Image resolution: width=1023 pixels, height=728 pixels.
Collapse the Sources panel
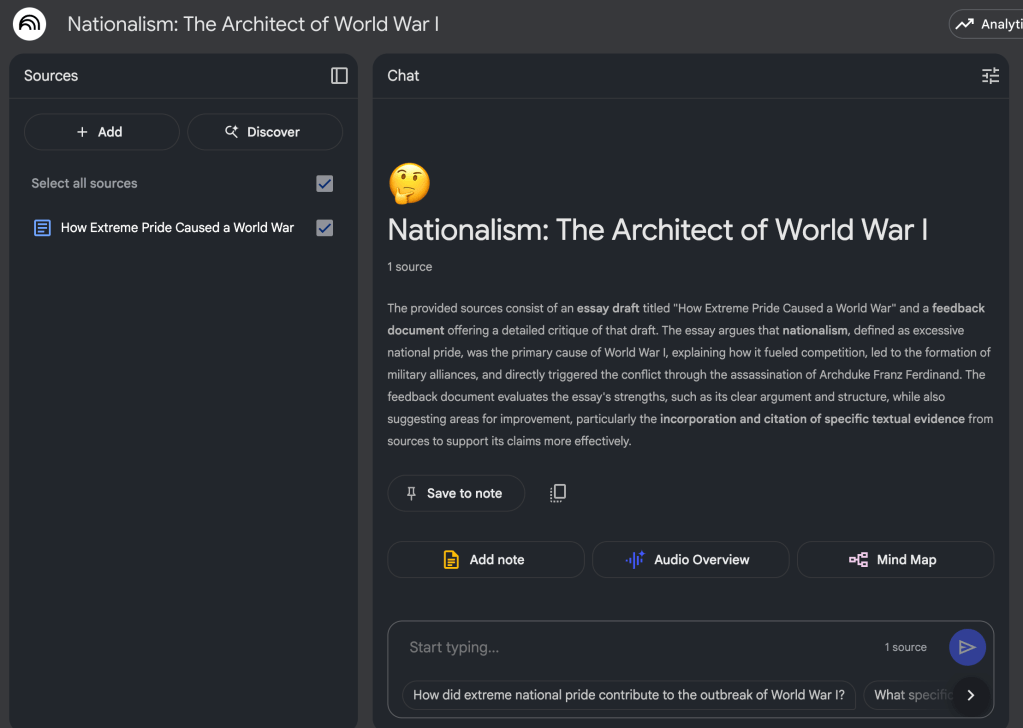[339, 76]
